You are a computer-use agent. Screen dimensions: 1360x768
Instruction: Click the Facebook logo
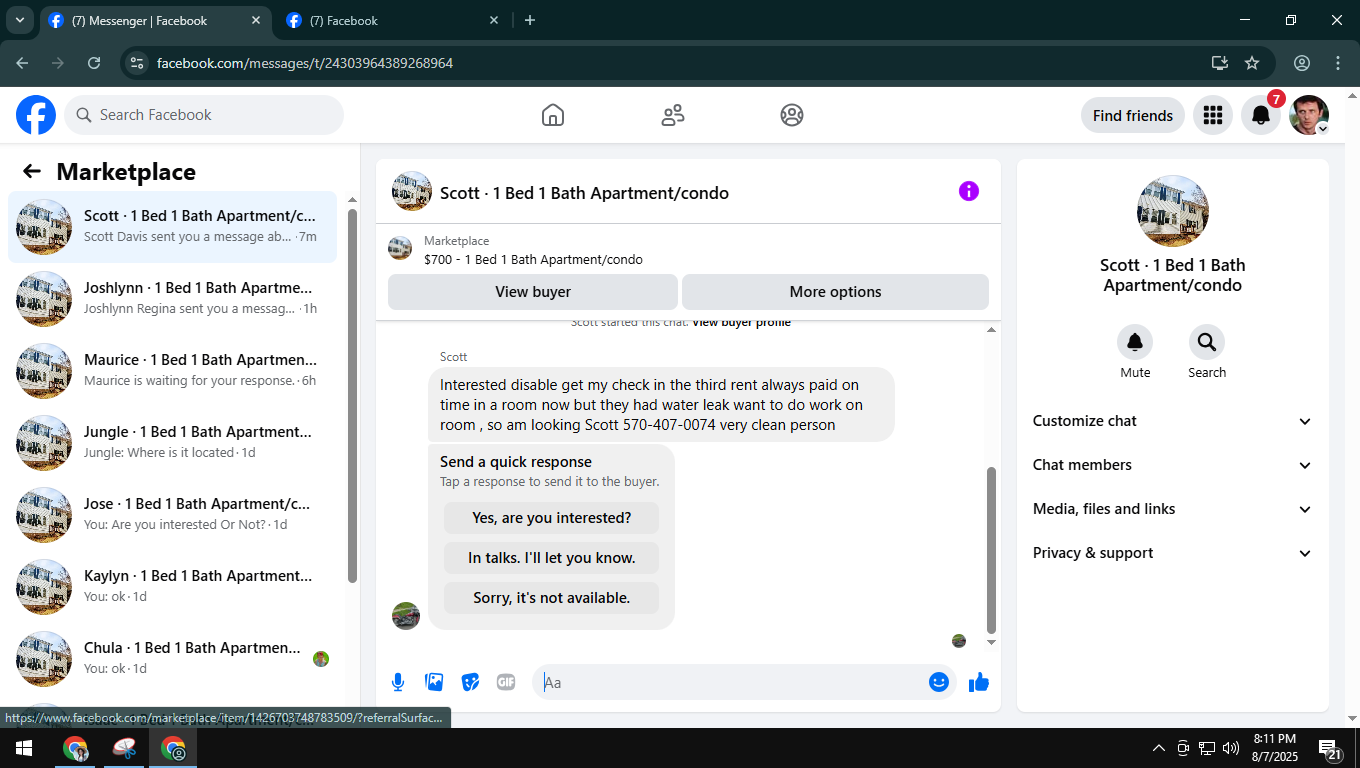tap(36, 115)
